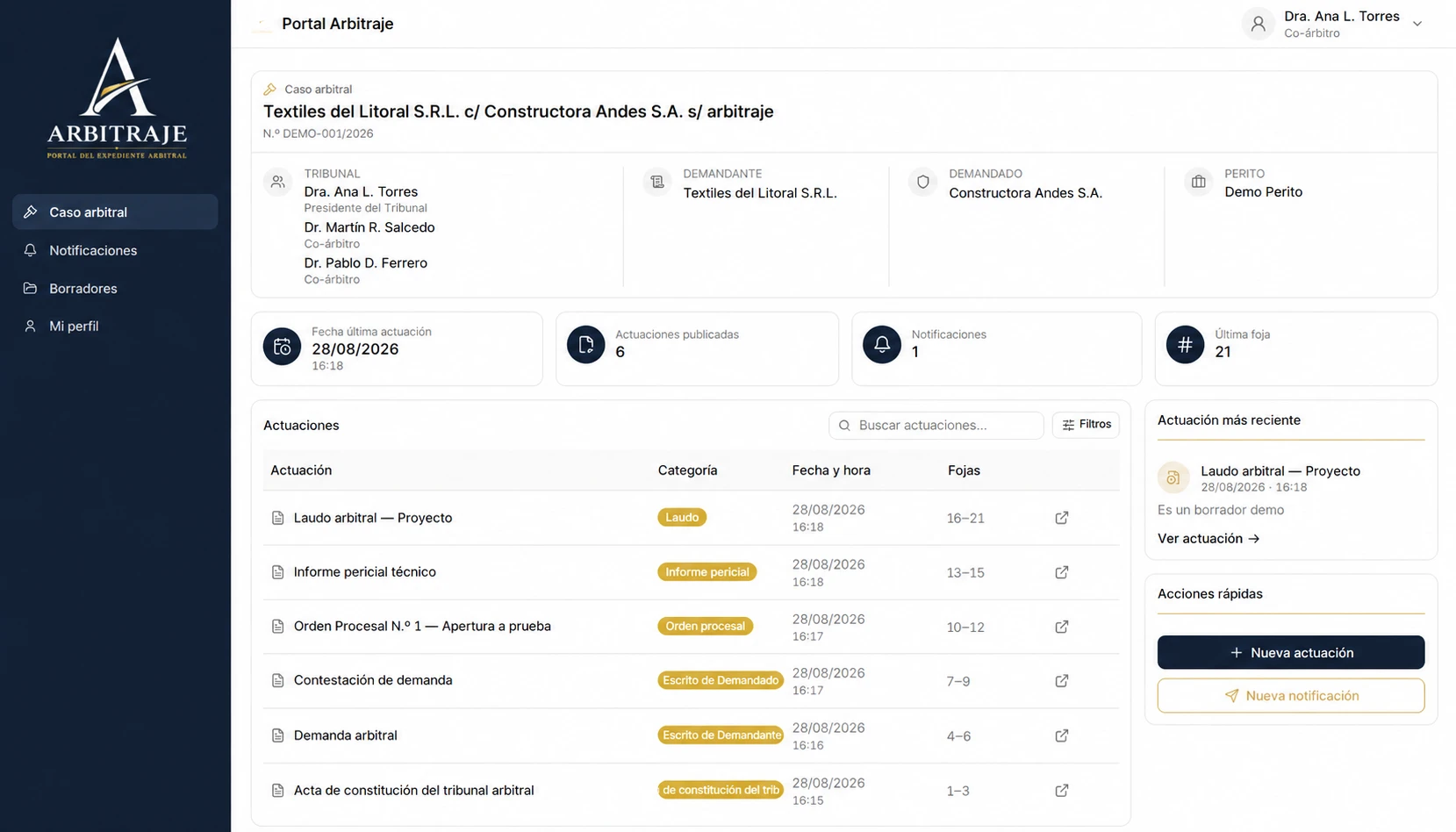Click document icon beside Contestación de demanda
The height and width of the screenshot is (832, 1456).
click(277, 681)
